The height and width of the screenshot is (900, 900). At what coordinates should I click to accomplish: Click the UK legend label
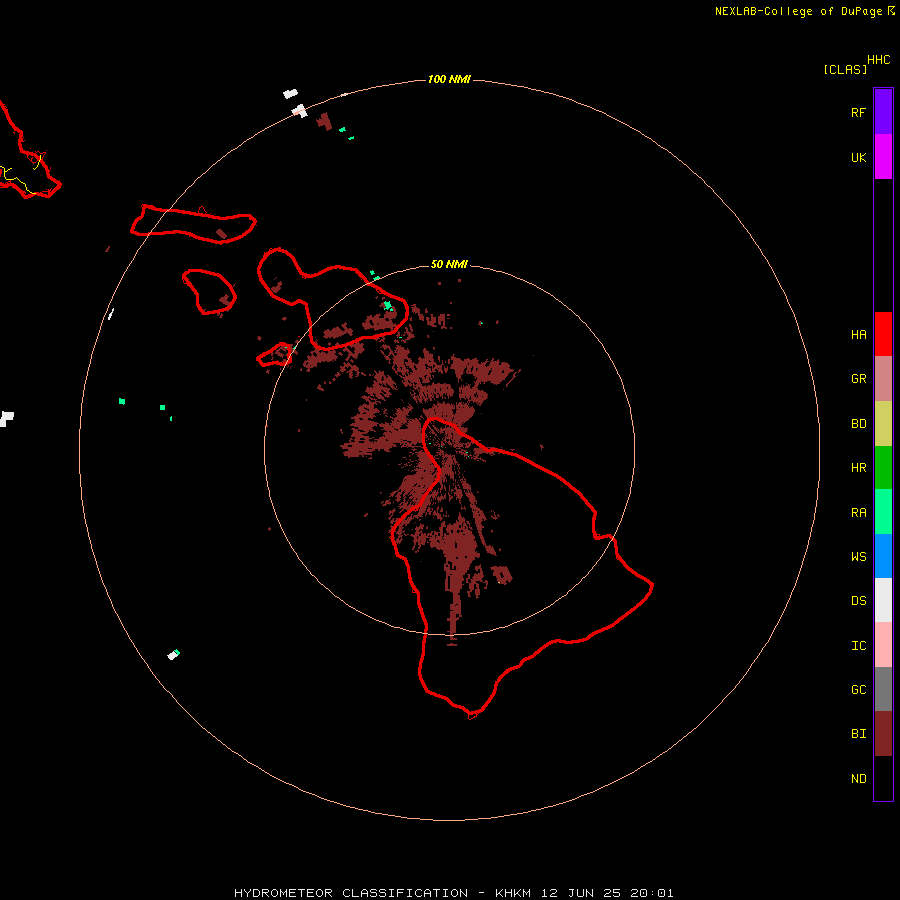coord(858,157)
